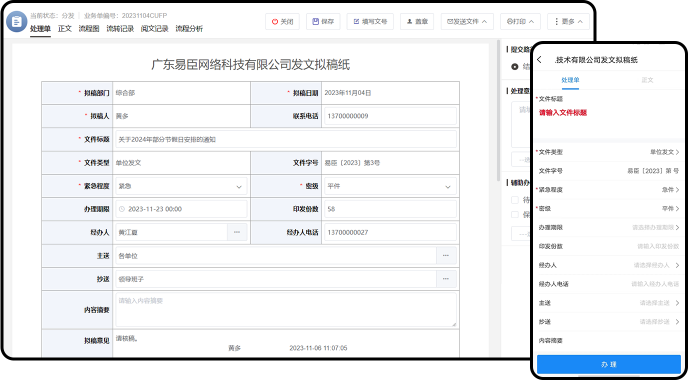Click the ellipsis picker beside 经办人 field
This screenshot has width=688, height=380.
(x=237, y=232)
